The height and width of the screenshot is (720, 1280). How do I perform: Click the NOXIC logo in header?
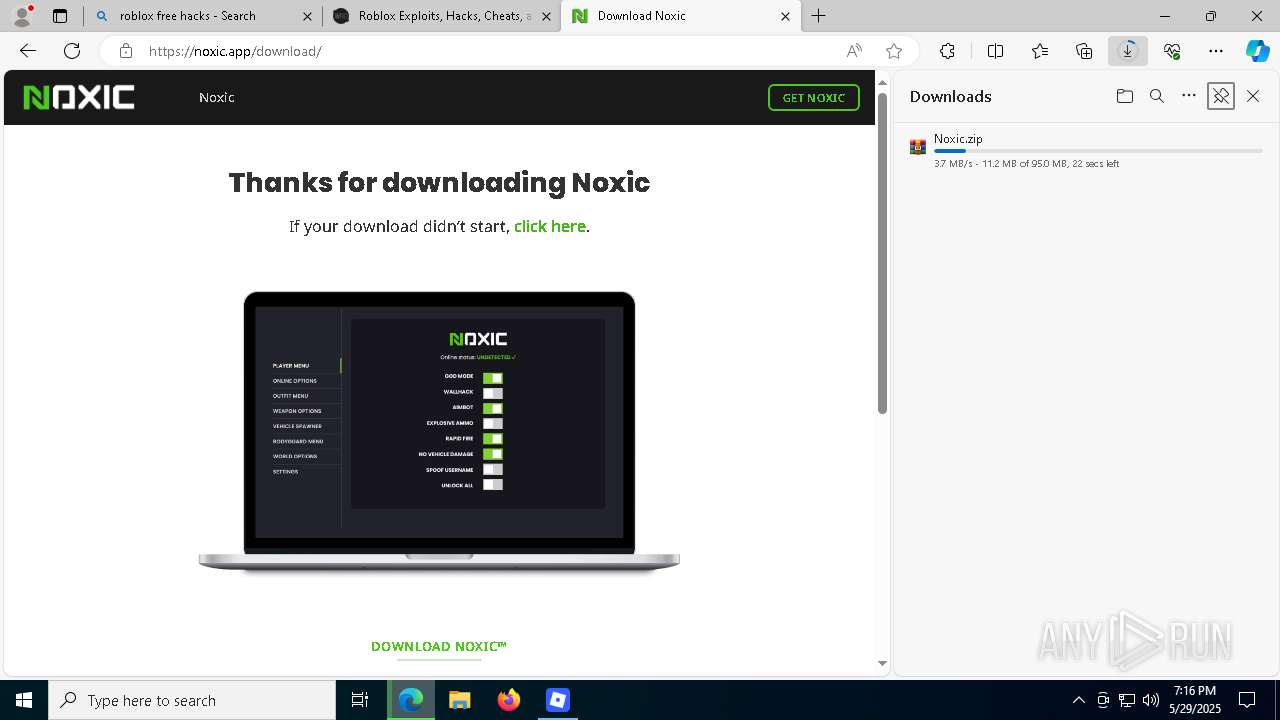click(x=79, y=97)
